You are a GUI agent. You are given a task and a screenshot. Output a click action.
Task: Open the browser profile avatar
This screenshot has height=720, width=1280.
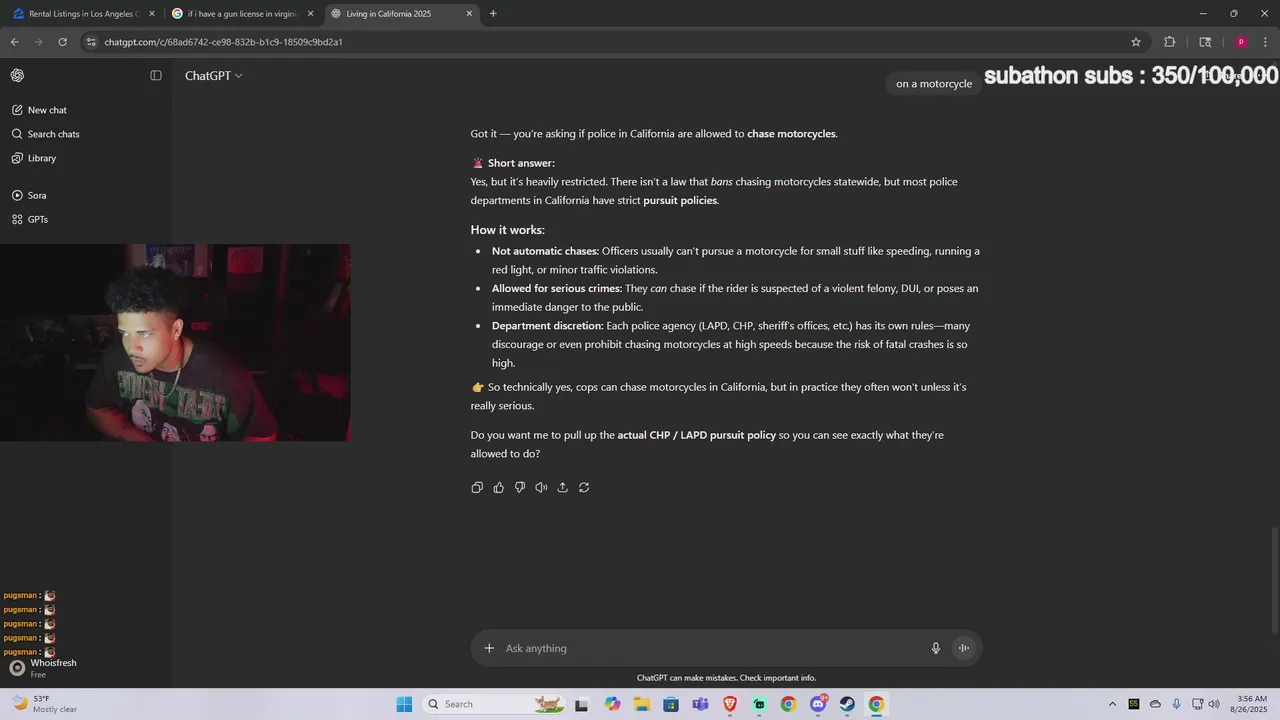pyautogui.click(x=1241, y=42)
